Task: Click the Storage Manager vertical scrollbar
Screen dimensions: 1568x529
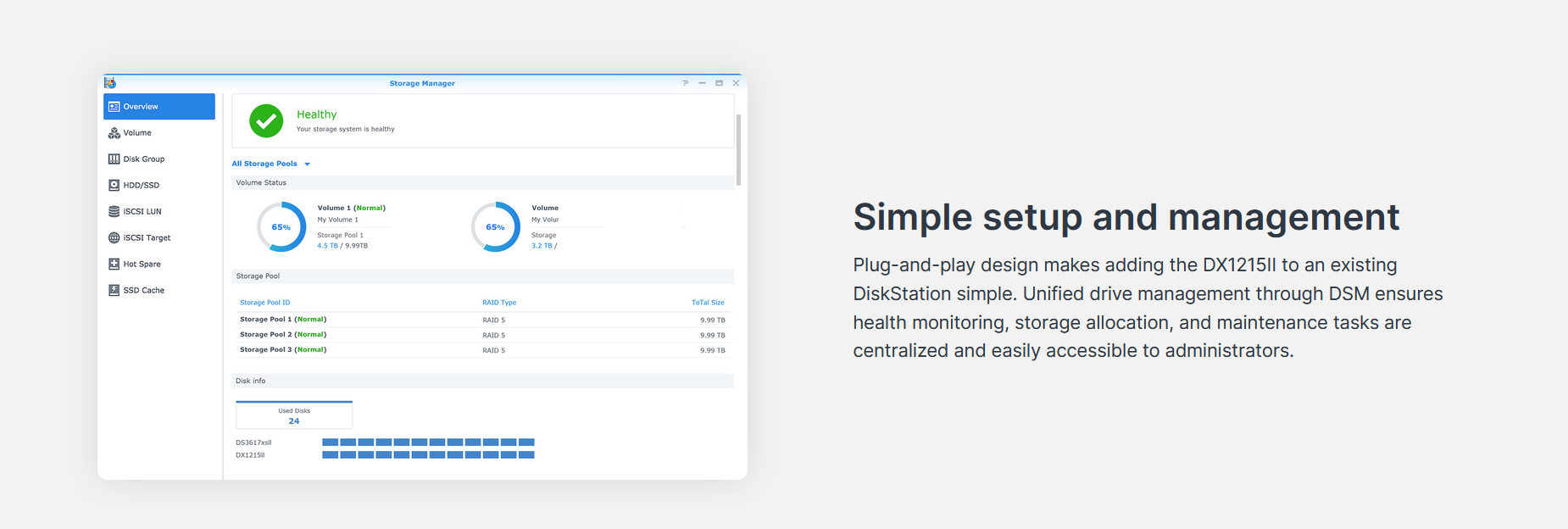Action: (x=738, y=150)
